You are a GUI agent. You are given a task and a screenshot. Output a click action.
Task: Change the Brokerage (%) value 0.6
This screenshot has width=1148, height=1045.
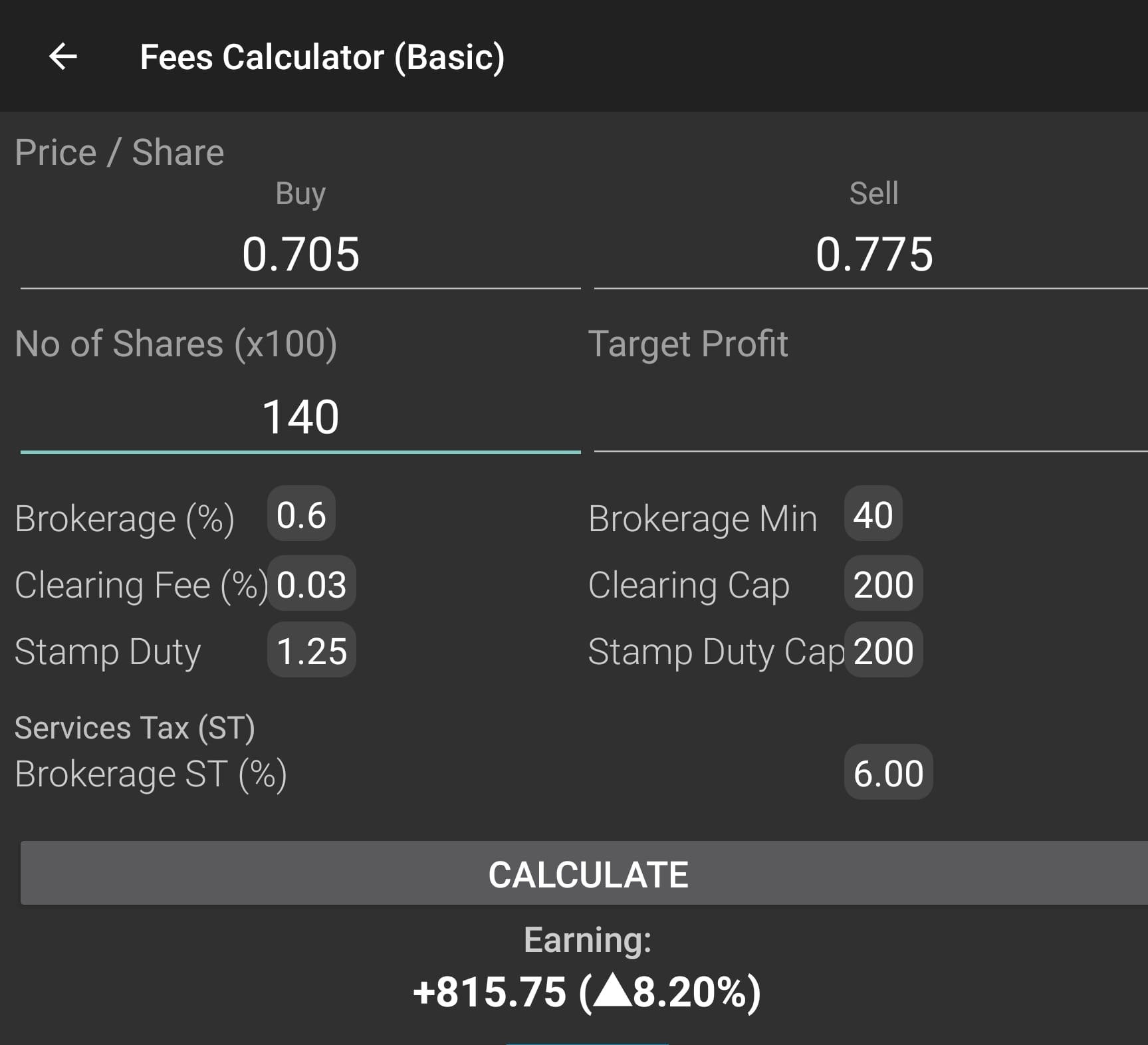pyautogui.click(x=301, y=515)
